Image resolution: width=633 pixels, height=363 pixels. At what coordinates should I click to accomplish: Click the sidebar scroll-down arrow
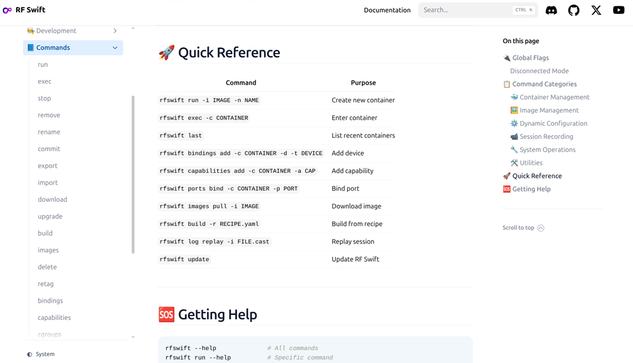133,337
